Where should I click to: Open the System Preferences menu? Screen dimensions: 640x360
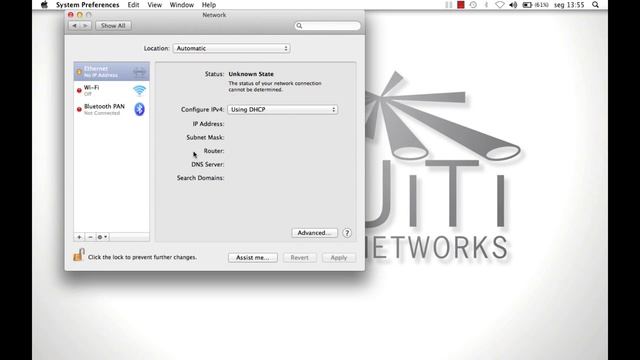coord(87,5)
